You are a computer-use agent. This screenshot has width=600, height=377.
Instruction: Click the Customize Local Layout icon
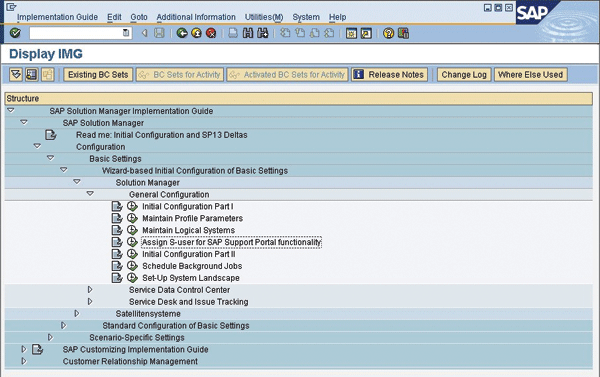403,34
